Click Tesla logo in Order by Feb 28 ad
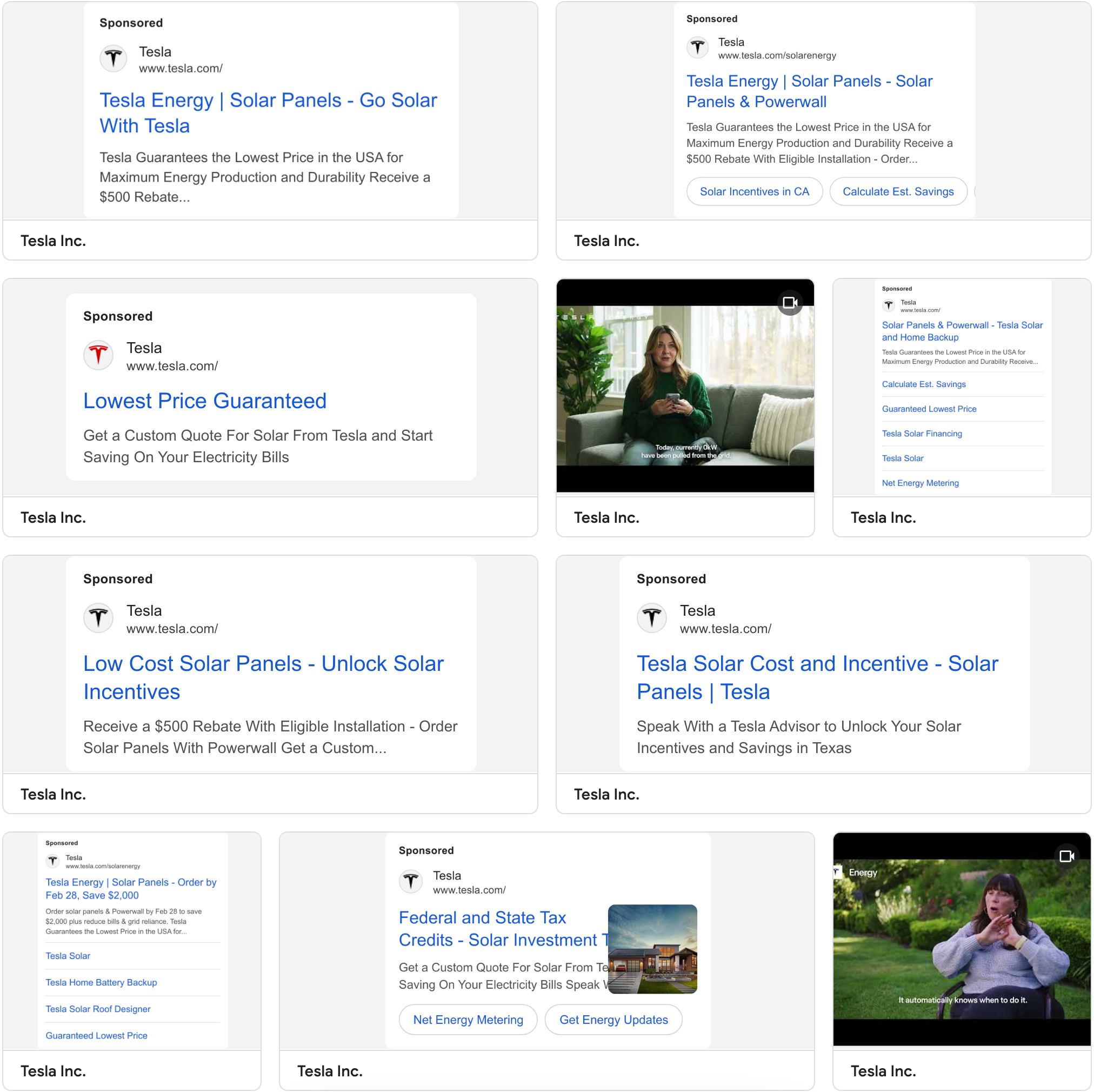The width and height of the screenshot is (1094, 1092). (52, 861)
